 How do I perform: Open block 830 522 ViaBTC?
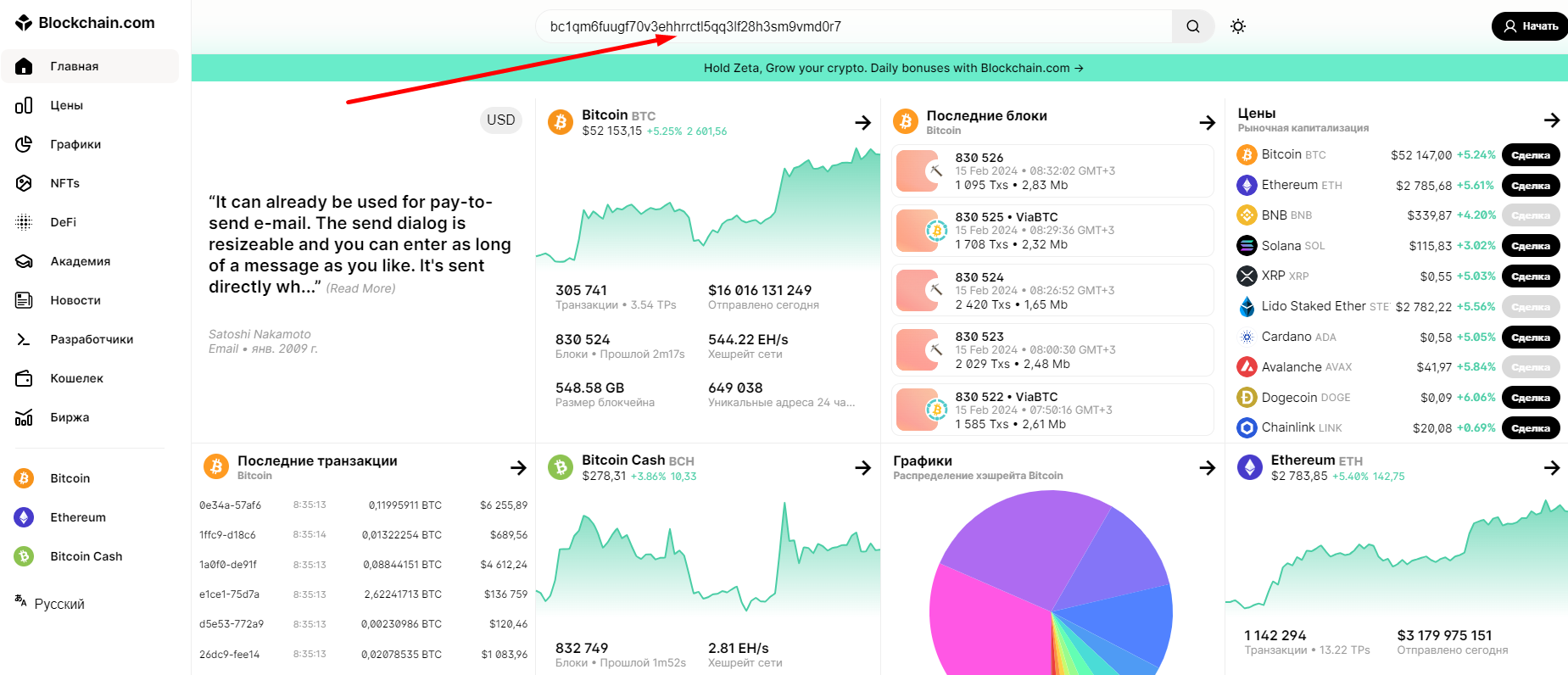(1052, 410)
